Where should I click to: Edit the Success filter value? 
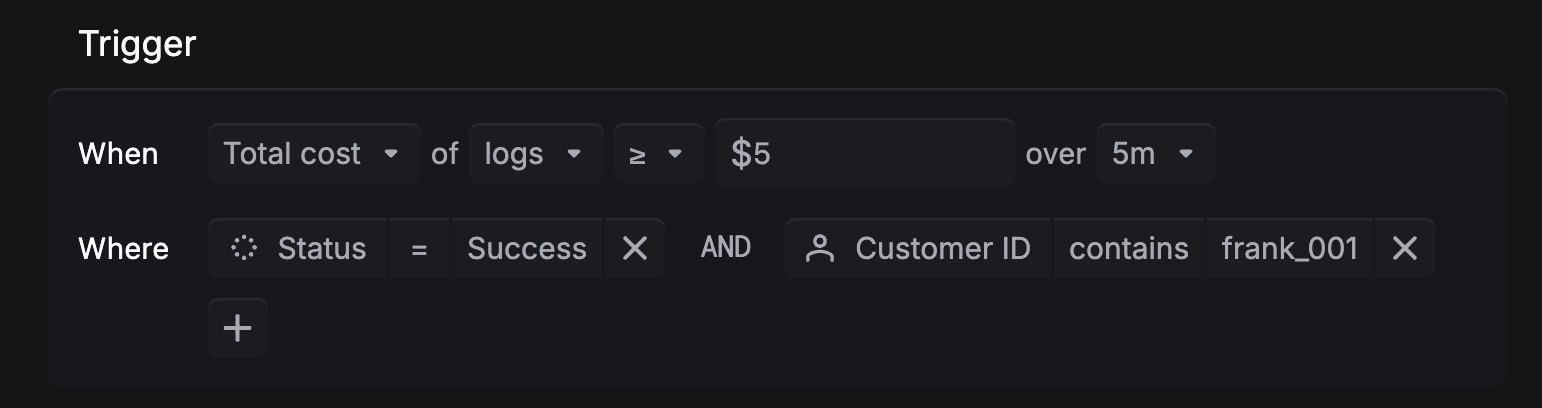(x=526, y=248)
